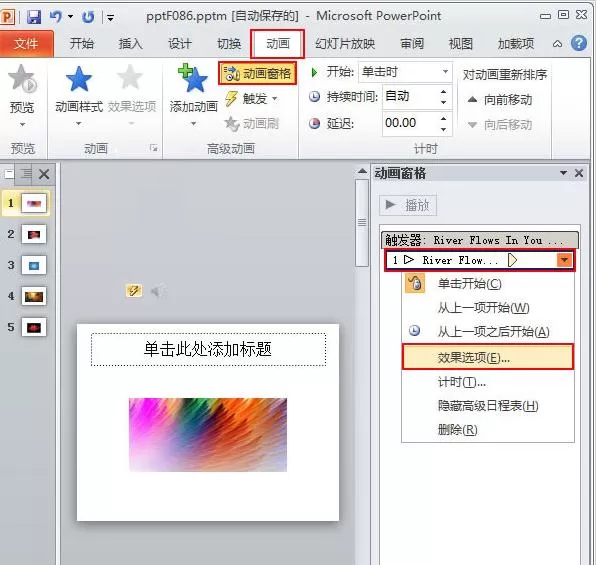Switch to the 插入 ribbon tab
This screenshot has width=597, height=565.
tap(131, 43)
